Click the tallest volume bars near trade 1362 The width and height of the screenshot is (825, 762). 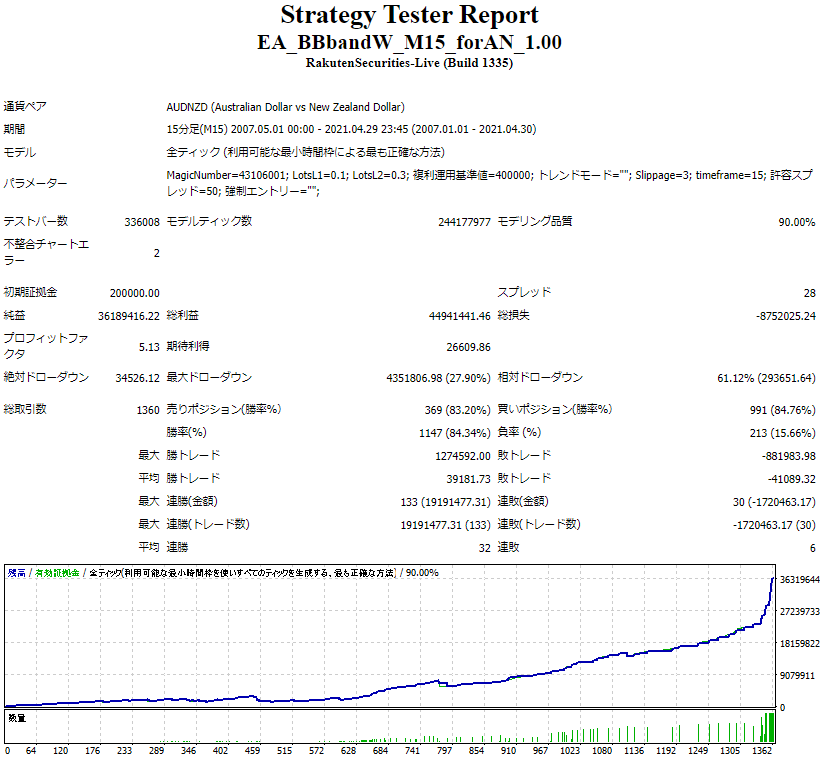pyautogui.click(x=769, y=727)
